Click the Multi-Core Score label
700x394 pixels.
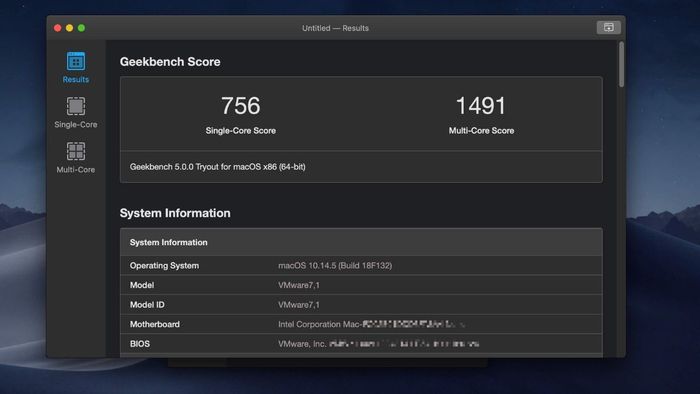tap(481, 131)
